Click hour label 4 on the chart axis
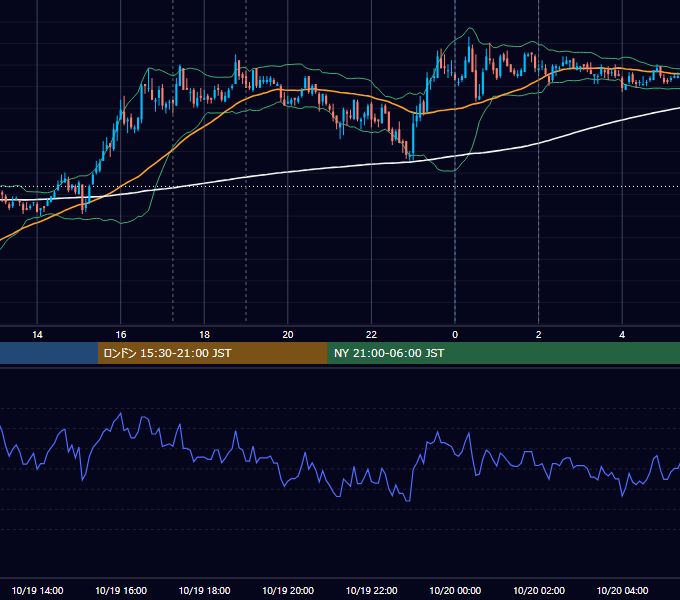 pyautogui.click(x=622, y=335)
